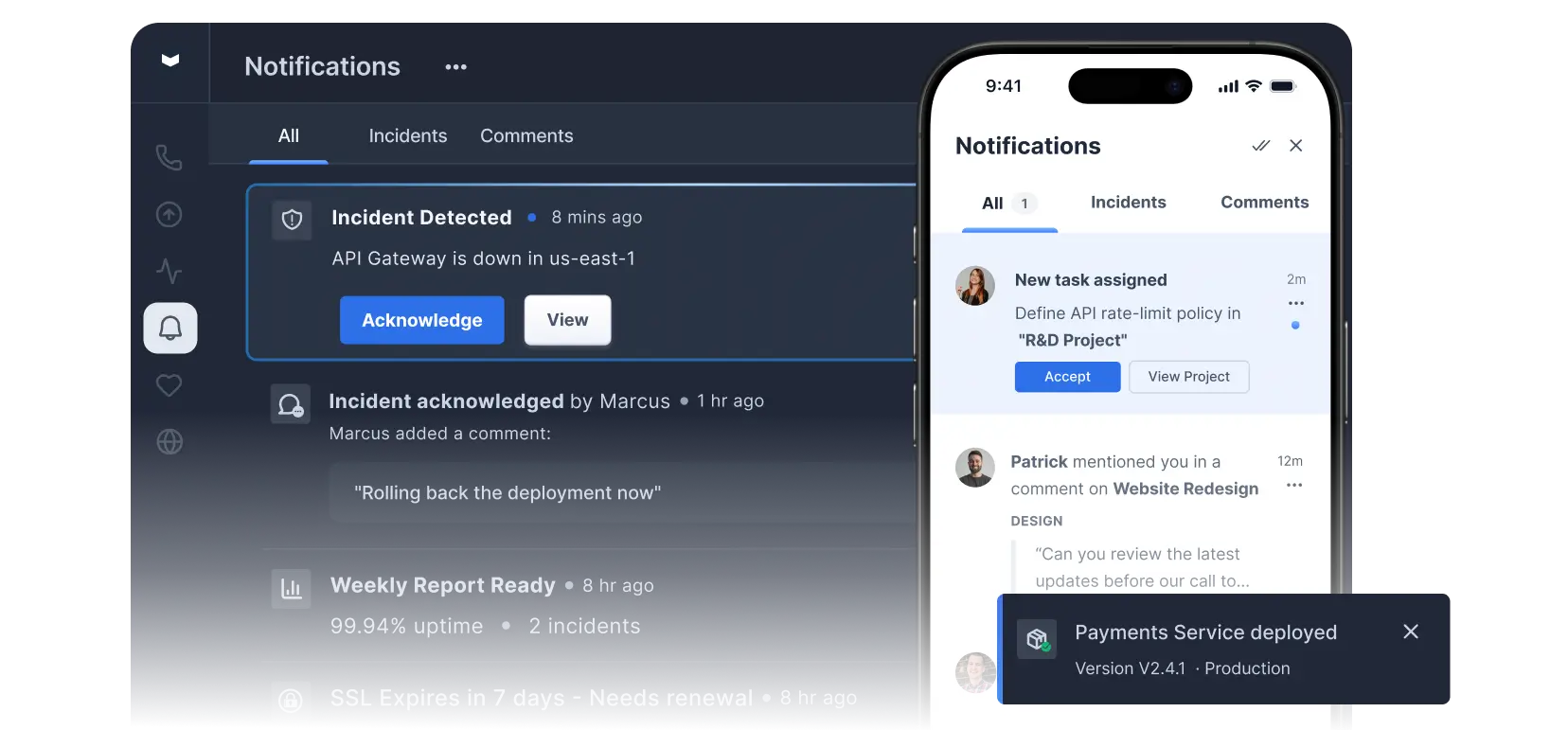Click View Project button
1568x730 pixels.
1189,377
